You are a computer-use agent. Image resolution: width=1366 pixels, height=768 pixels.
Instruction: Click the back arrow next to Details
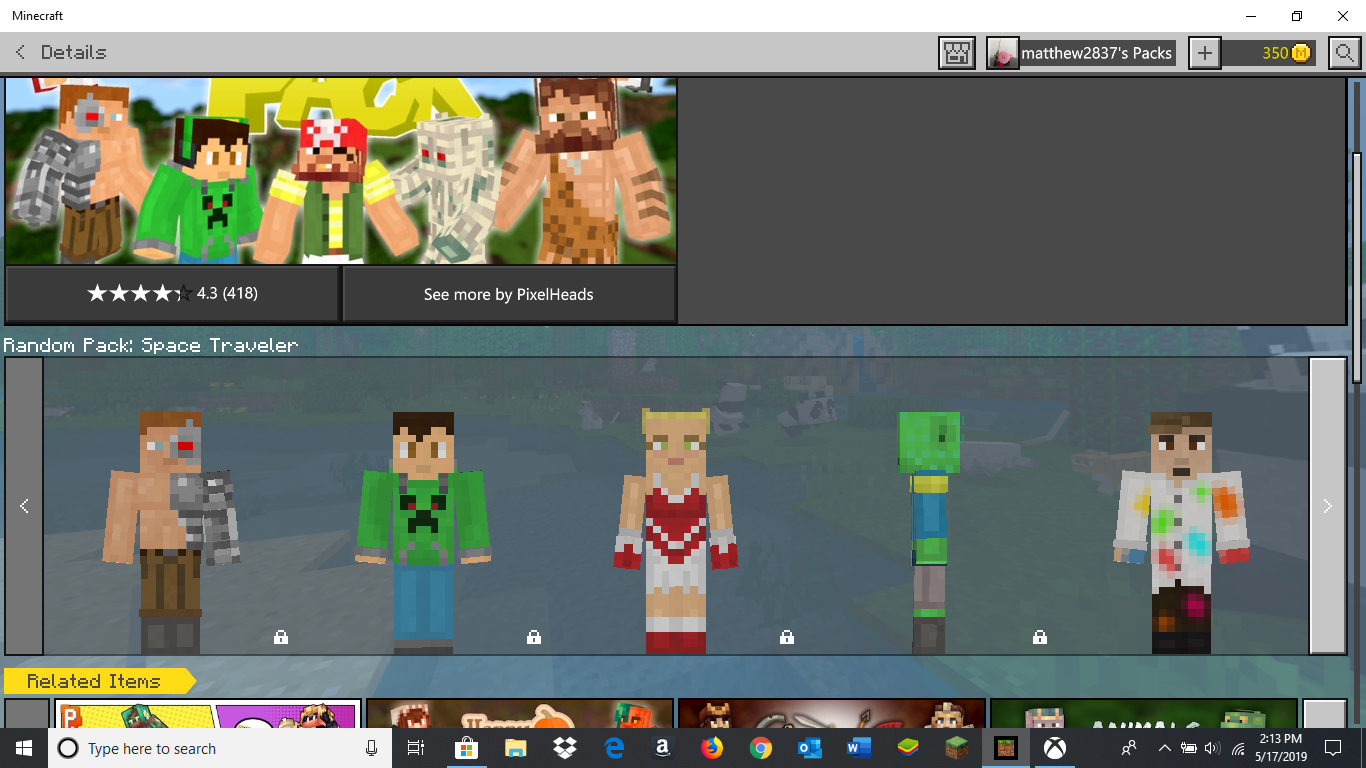pyautogui.click(x=21, y=52)
